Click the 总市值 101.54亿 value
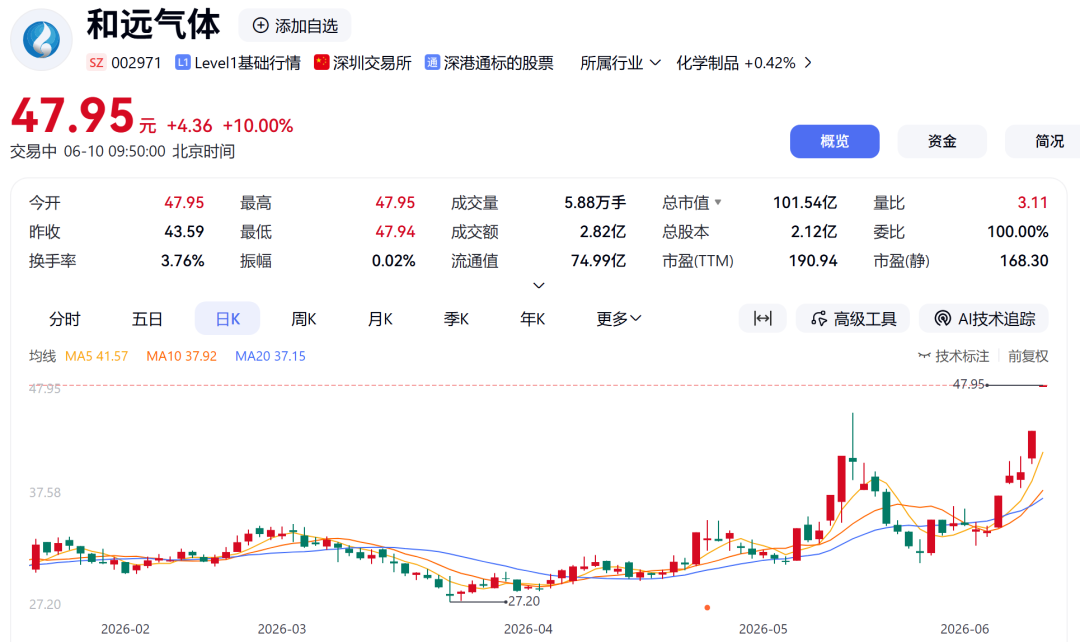Image resolution: width=1080 pixels, height=642 pixels. (804, 203)
